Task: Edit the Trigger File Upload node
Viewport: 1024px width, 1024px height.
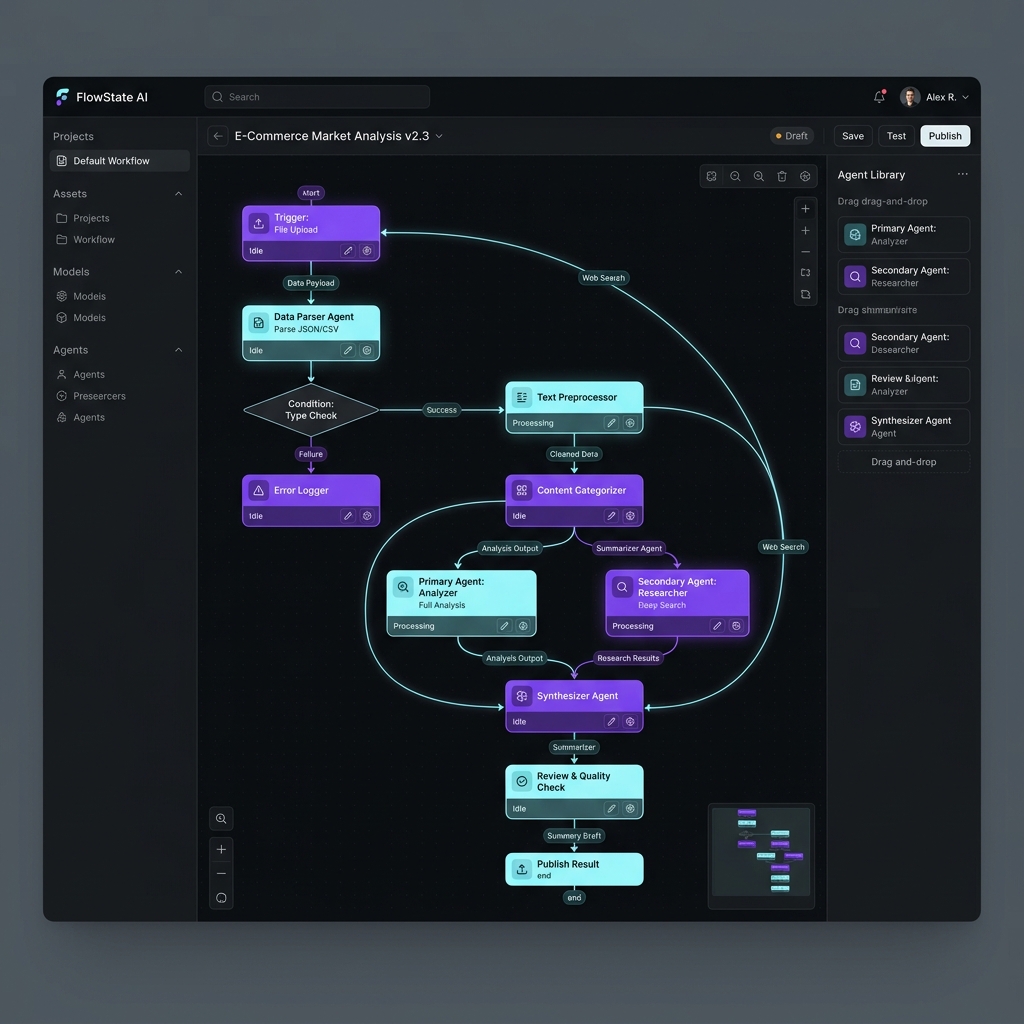Action: click(x=348, y=251)
